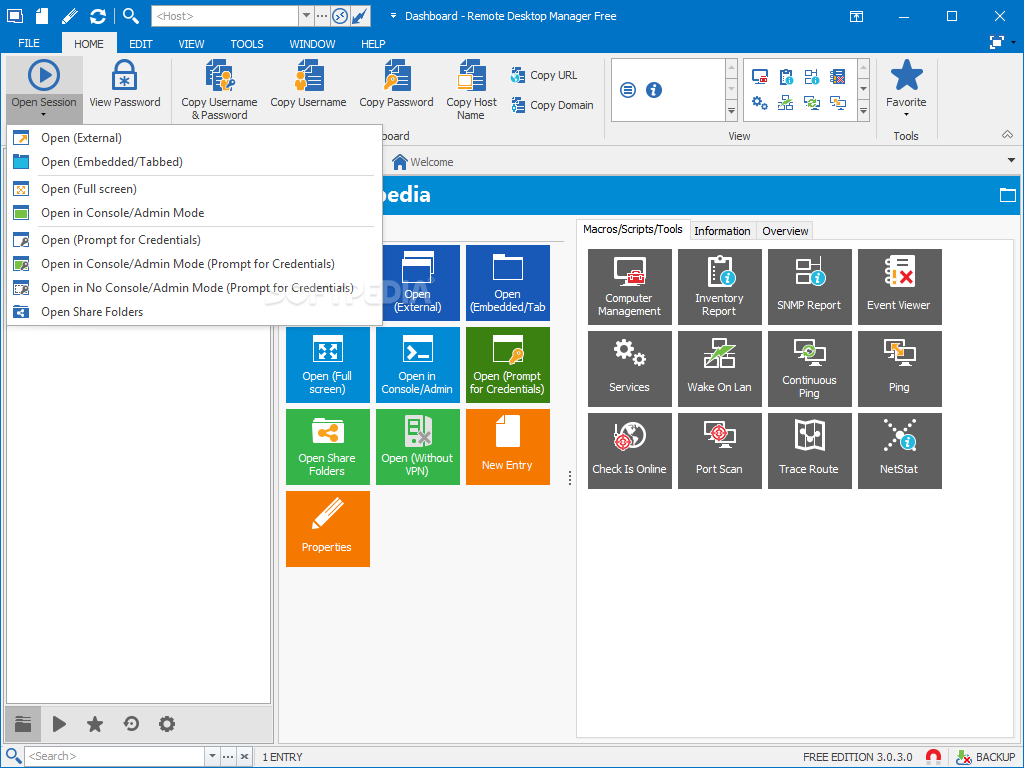1024x768 pixels.
Task: Open the Event Viewer tile
Action: [x=900, y=287]
